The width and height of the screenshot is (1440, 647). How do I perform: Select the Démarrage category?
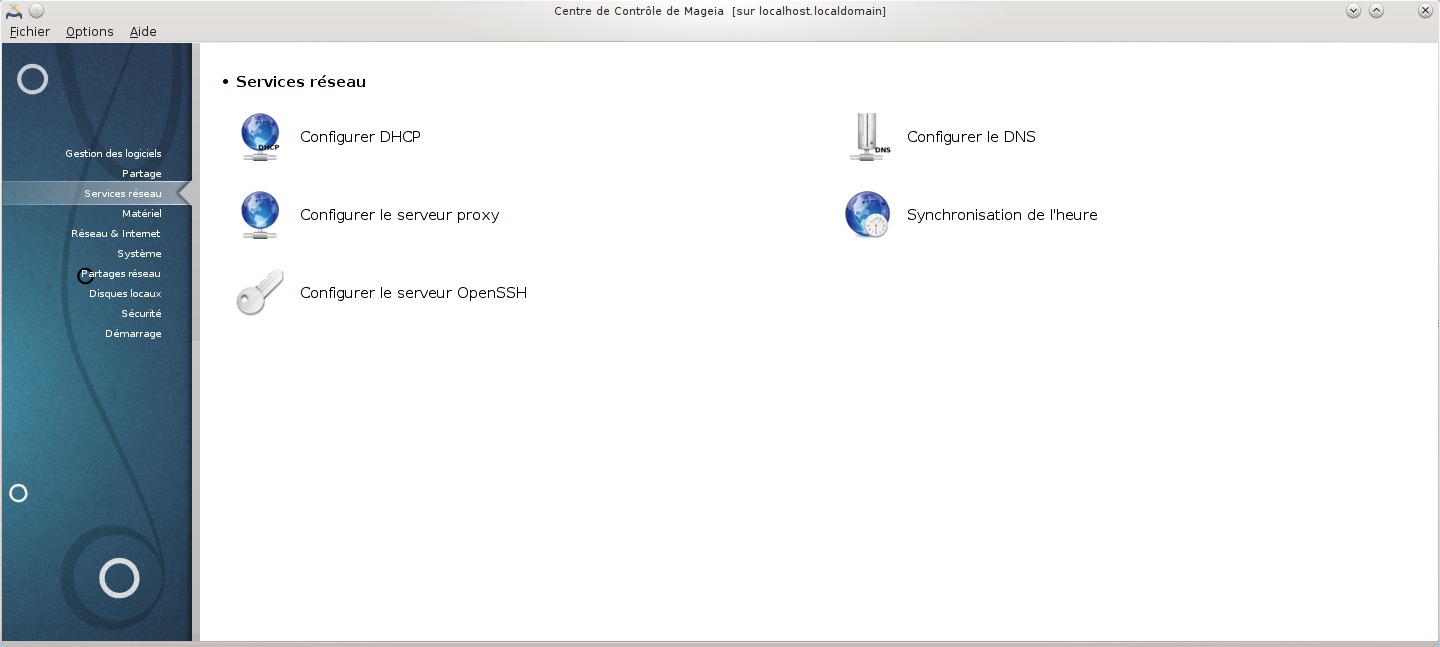pos(133,333)
